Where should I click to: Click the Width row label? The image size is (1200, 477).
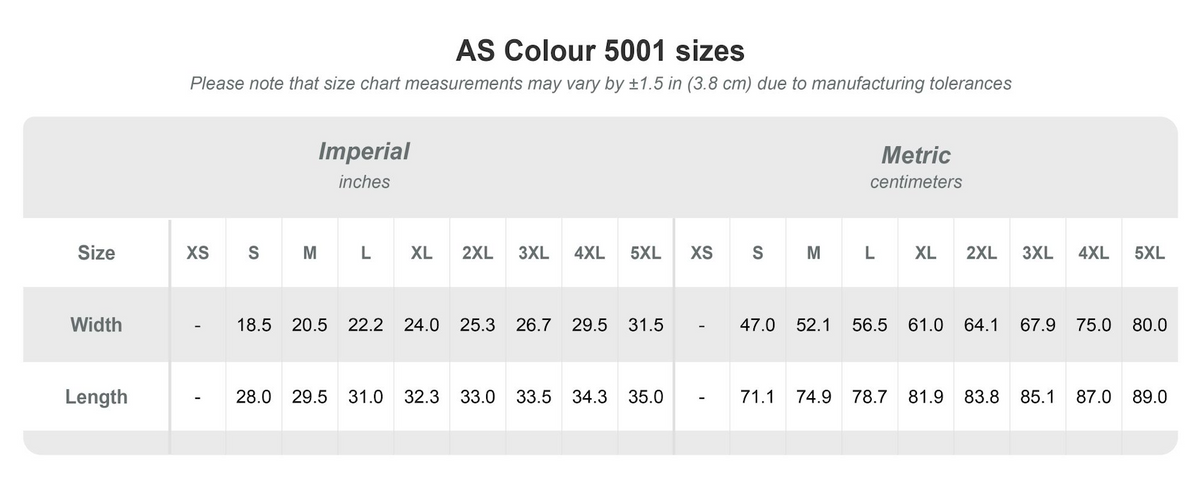[x=96, y=325]
